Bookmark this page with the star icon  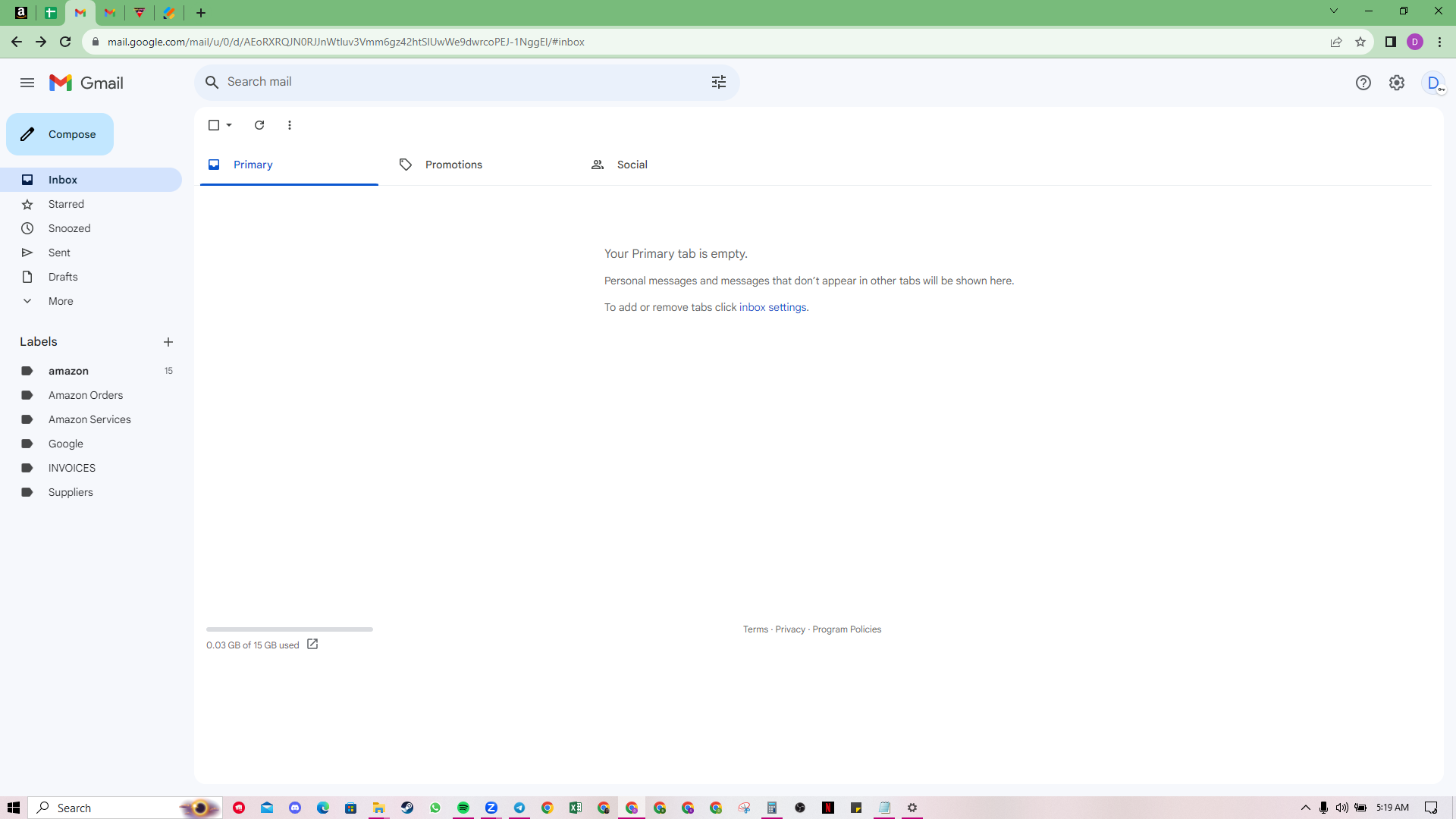1360,42
